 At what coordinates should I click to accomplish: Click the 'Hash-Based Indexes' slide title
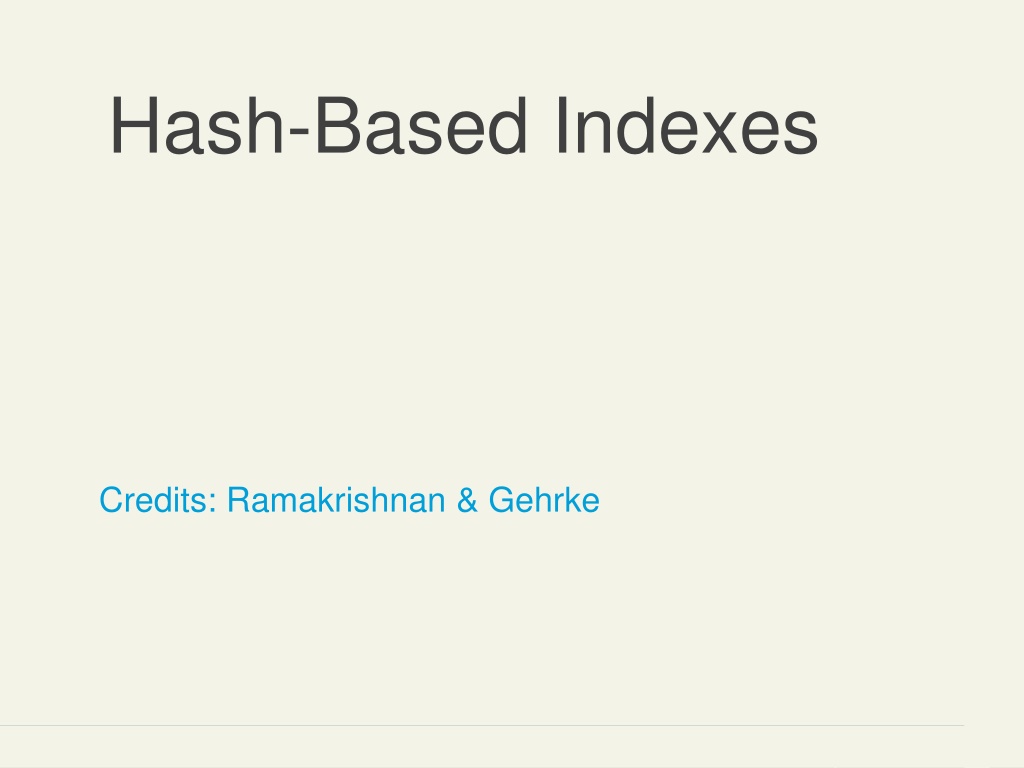coord(464,125)
